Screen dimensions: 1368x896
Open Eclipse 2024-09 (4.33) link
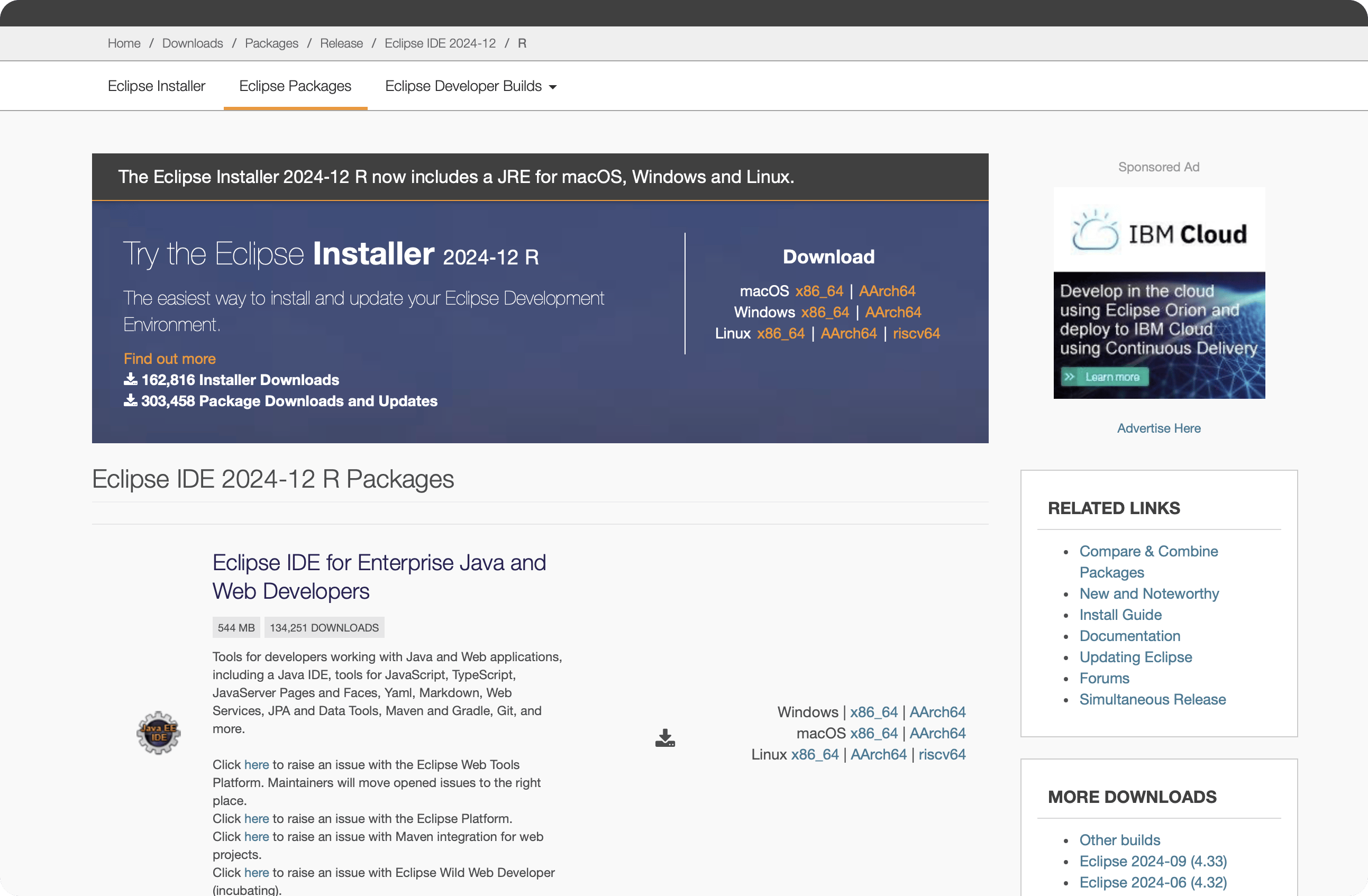1153,862
